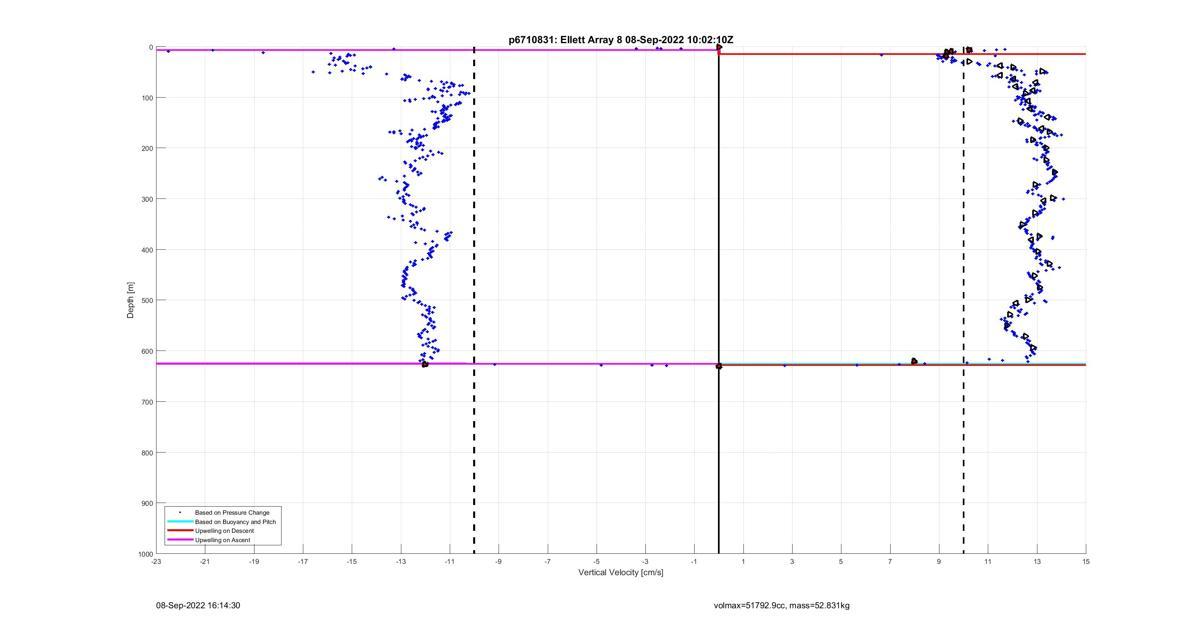Click depth axis tick label '900'
The height and width of the screenshot is (622, 1200).
tap(146, 503)
